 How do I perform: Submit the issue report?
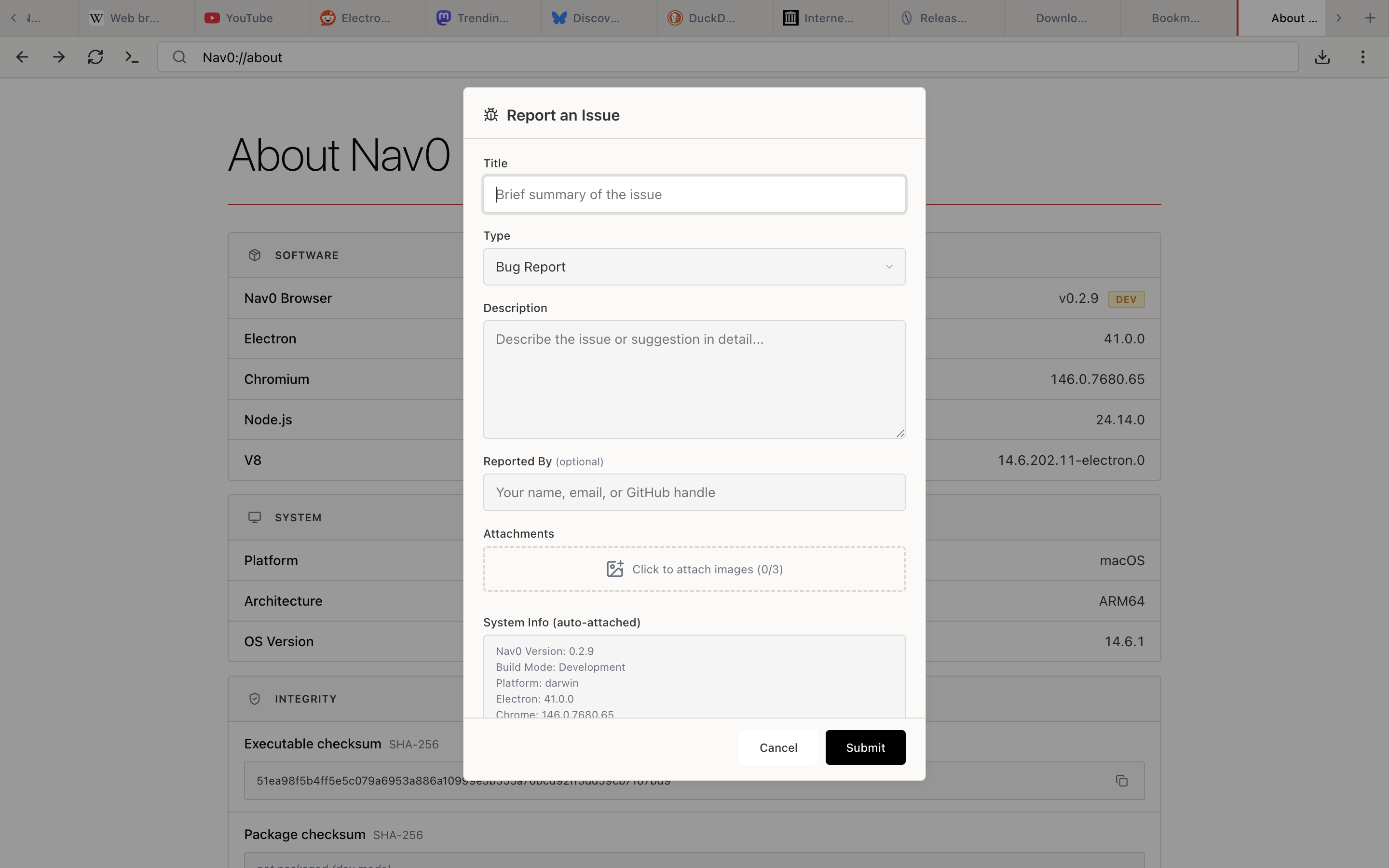click(866, 747)
